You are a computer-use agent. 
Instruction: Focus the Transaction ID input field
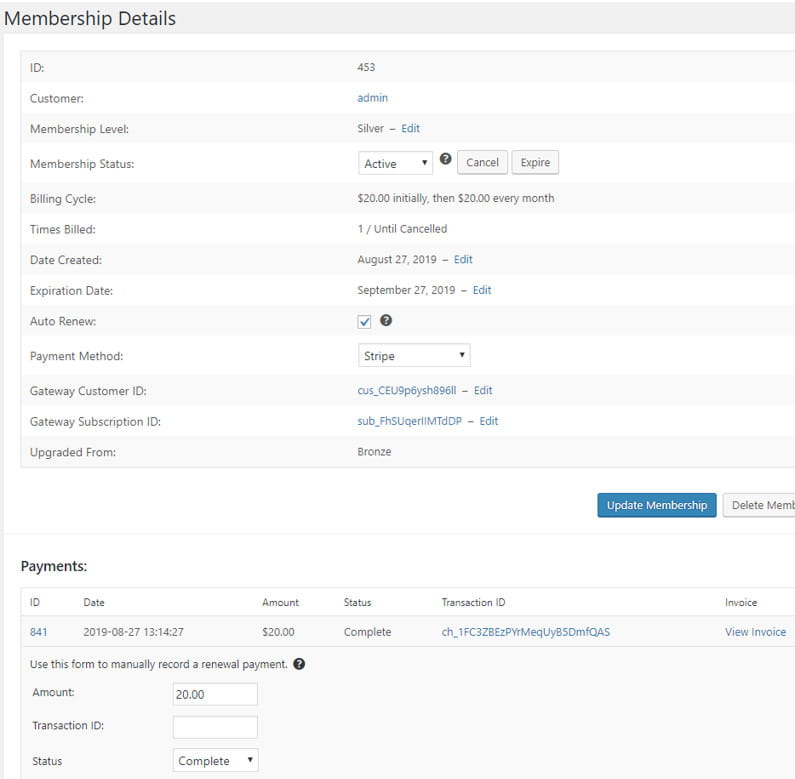pyautogui.click(x=215, y=727)
